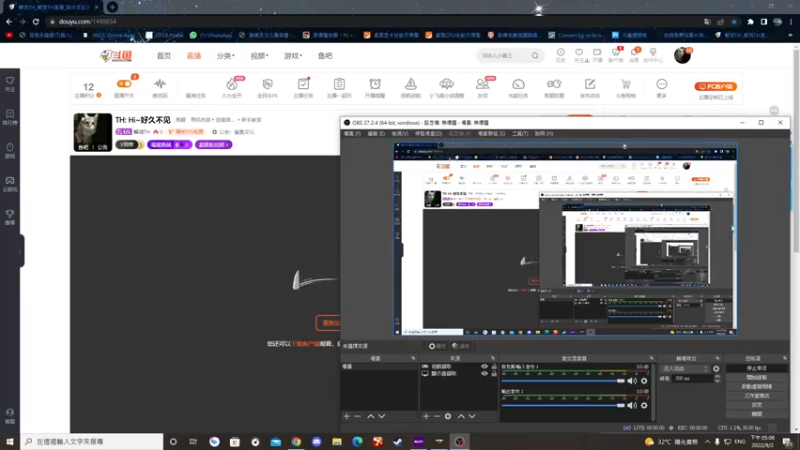Open the 直播 live tab

[194, 56]
